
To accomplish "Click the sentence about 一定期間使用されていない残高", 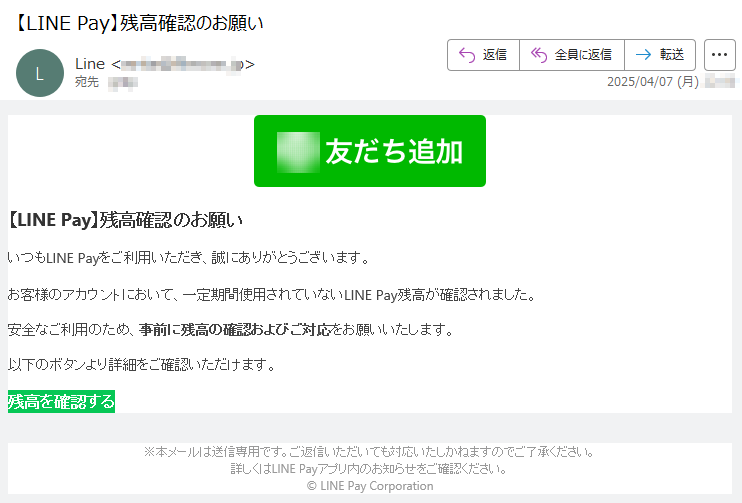I will (272, 295).
